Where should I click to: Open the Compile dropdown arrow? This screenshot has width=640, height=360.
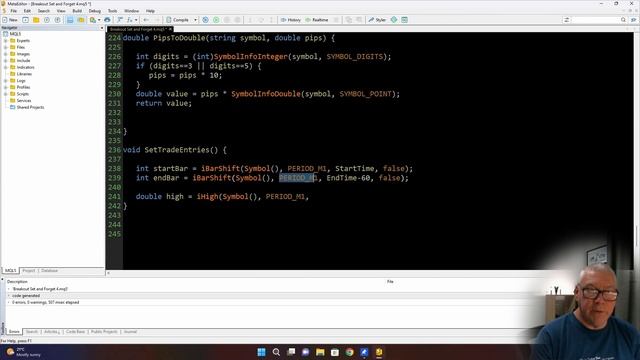tap(196, 20)
